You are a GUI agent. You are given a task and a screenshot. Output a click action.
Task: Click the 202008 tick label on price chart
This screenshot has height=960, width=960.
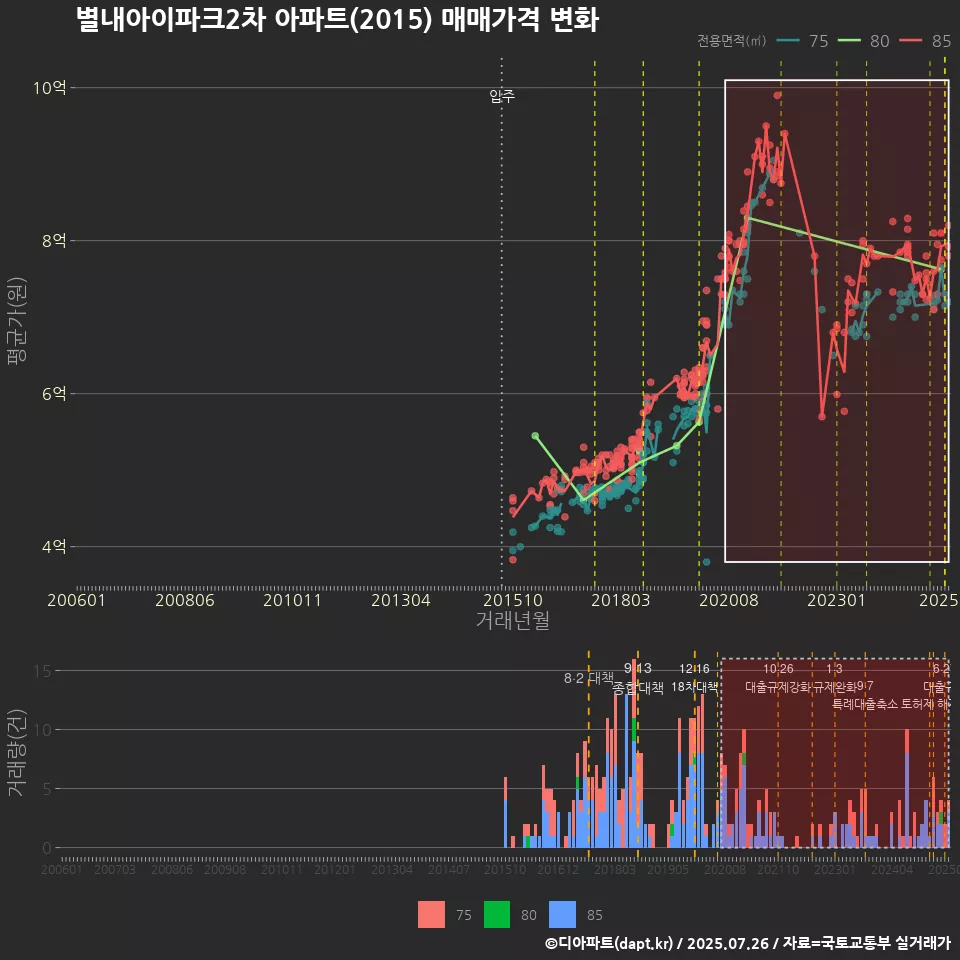729,600
